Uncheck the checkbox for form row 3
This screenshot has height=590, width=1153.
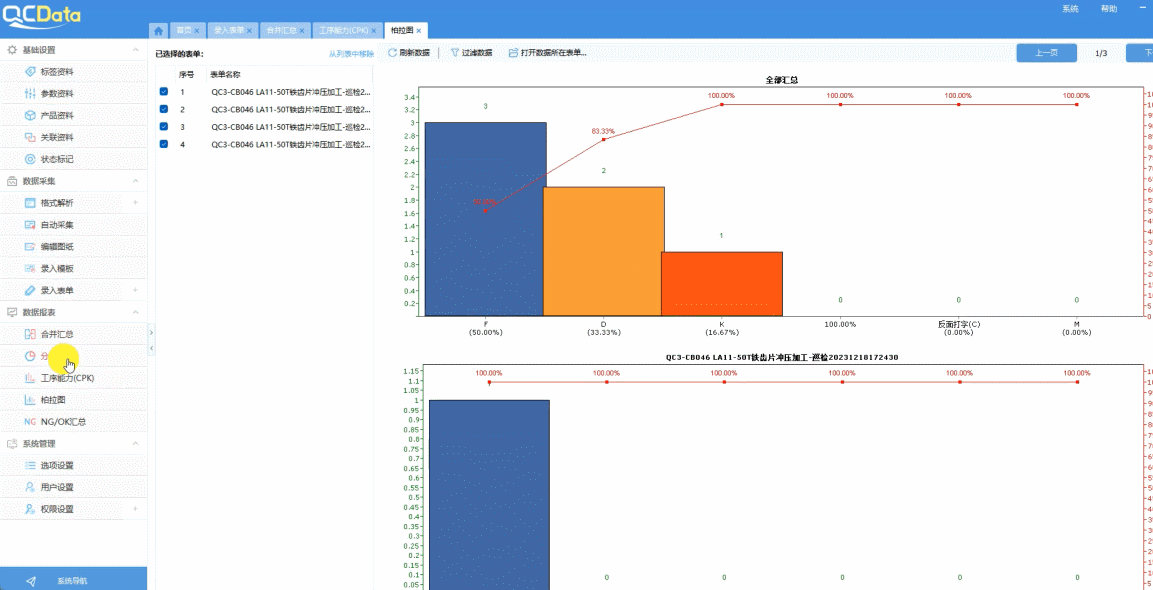coord(164,127)
